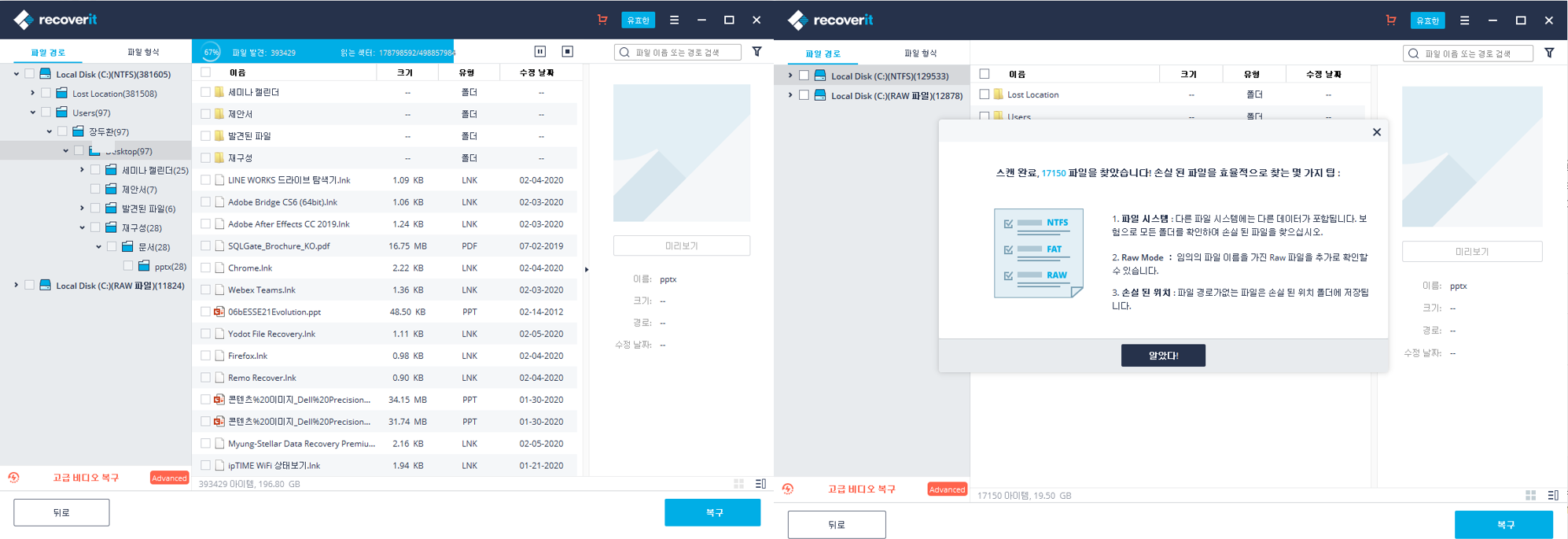Open 파일 형식 tab beside the 67% progress
1568x539 pixels.
(x=143, y=52)
